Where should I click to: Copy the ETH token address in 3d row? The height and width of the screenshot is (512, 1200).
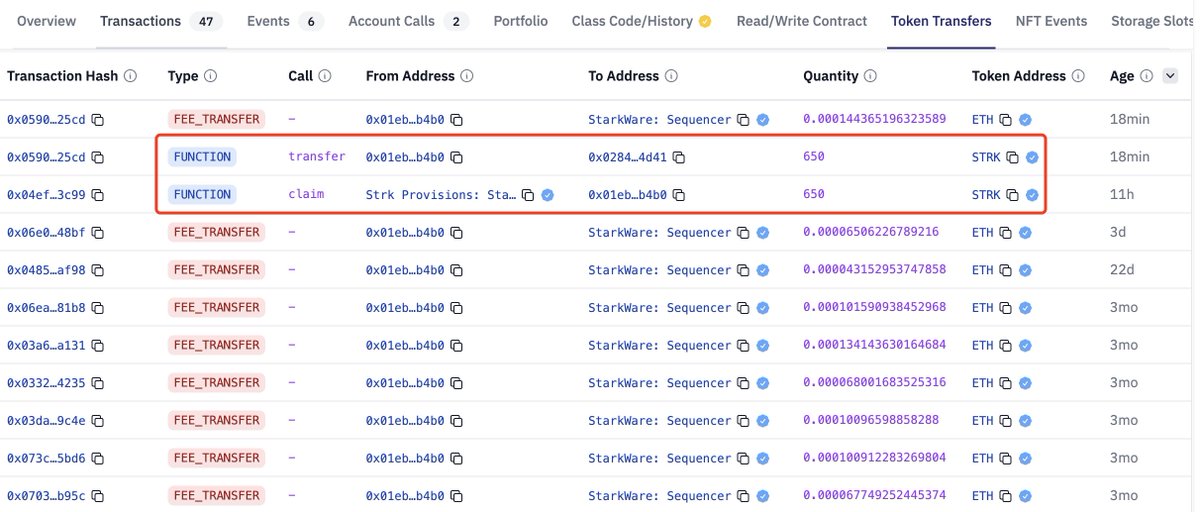tap(1006, 233)
